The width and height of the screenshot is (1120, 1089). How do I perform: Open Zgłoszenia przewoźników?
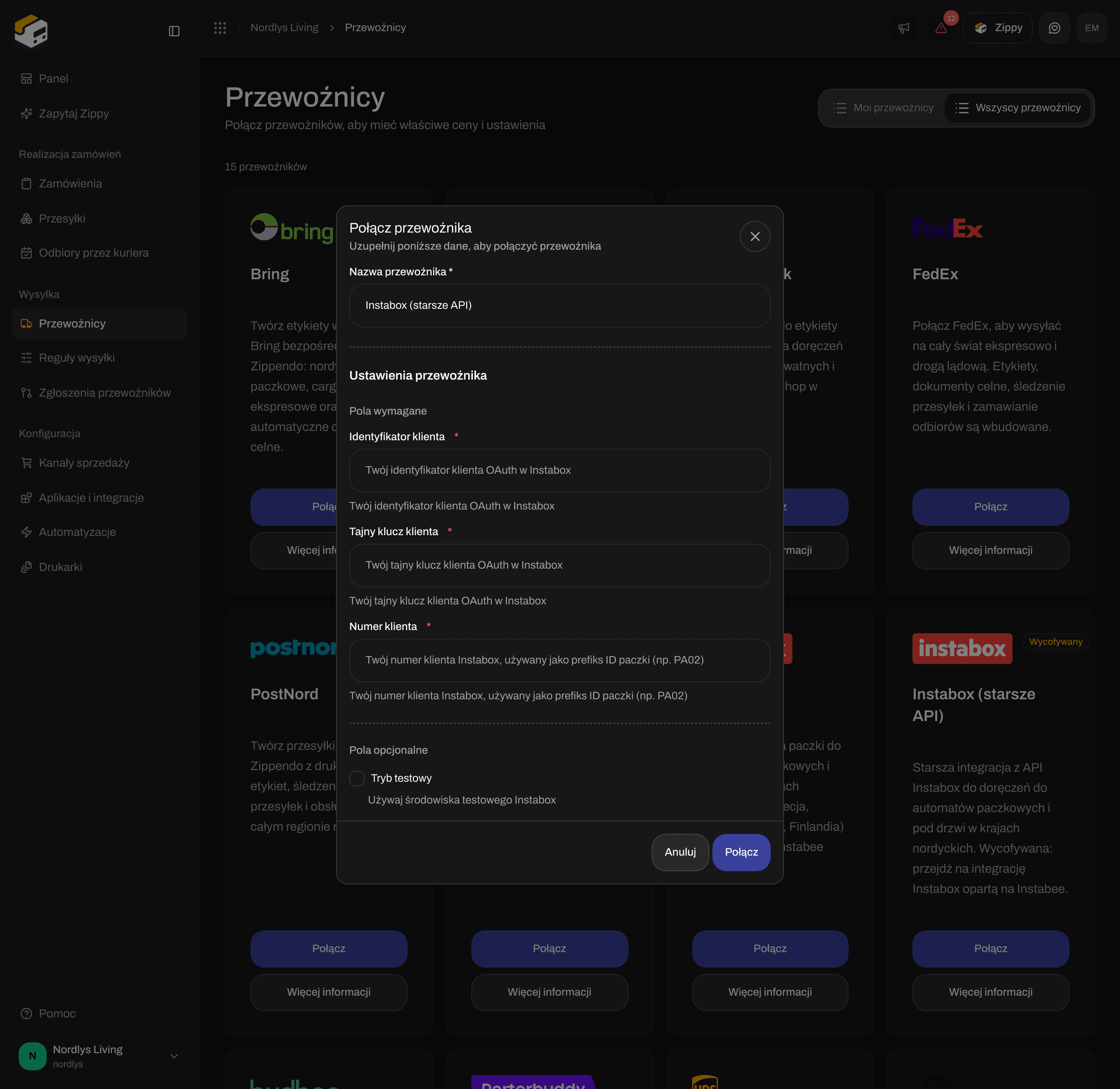pyautogui.click(x=100, y=393)
